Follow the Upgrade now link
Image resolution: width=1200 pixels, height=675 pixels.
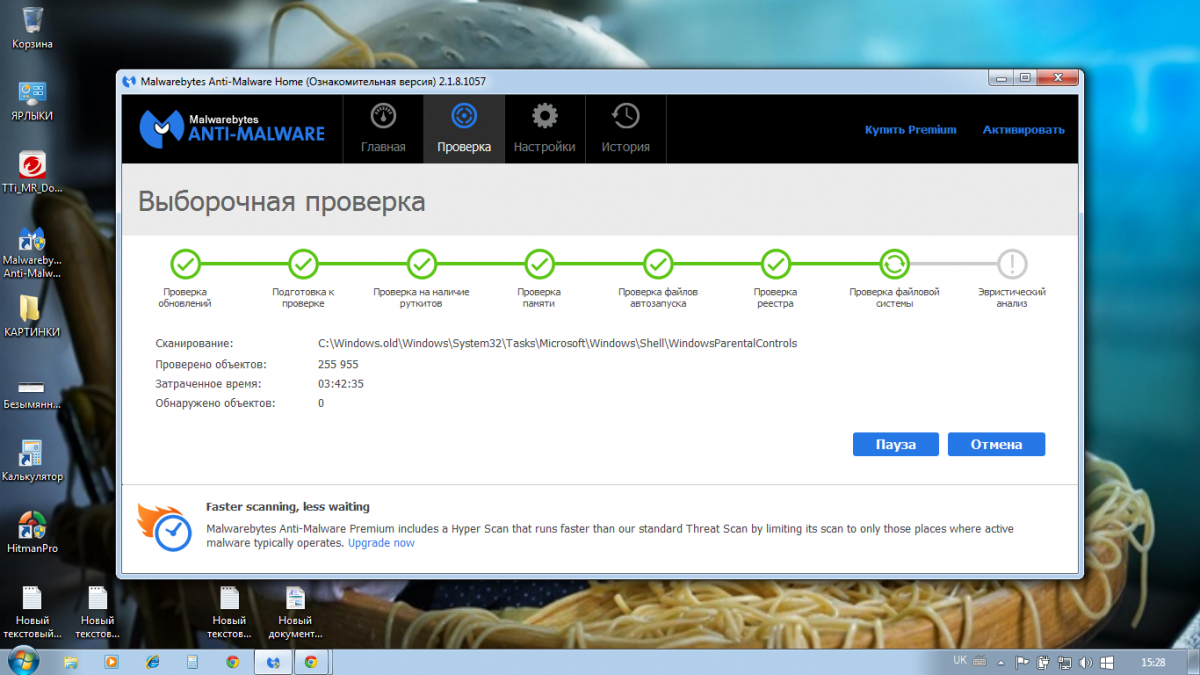(x=381, y=543)
